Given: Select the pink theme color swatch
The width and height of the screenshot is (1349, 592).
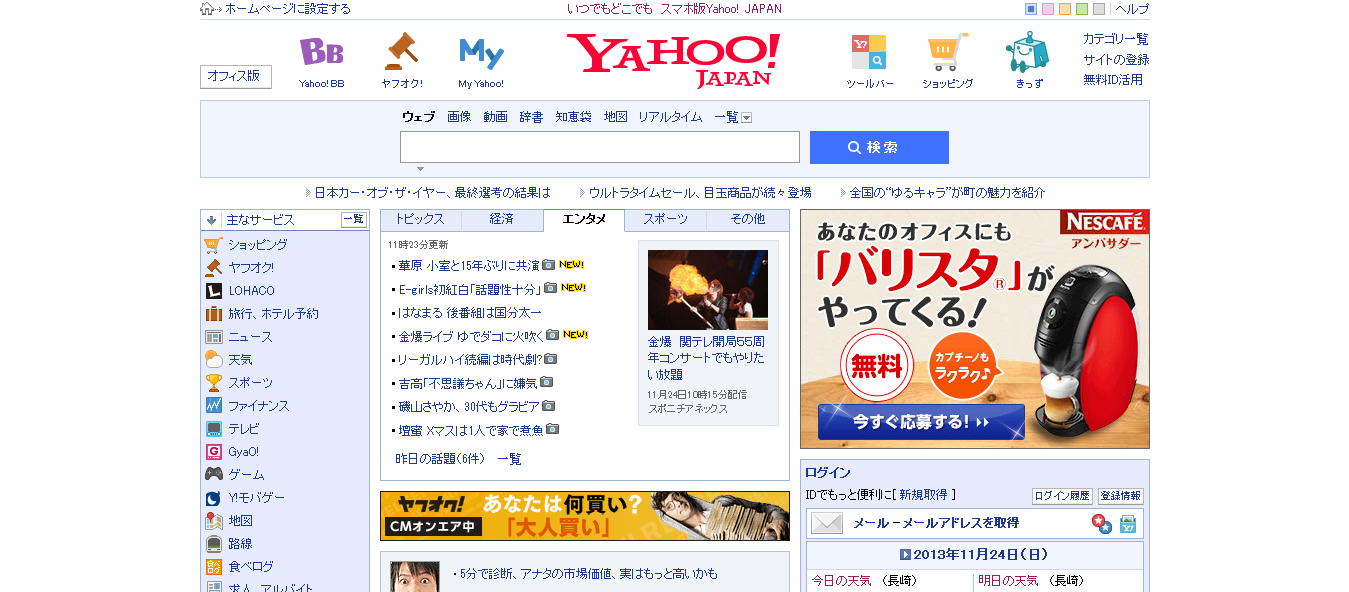Looking at the screenshot, I should point(1048,9).
